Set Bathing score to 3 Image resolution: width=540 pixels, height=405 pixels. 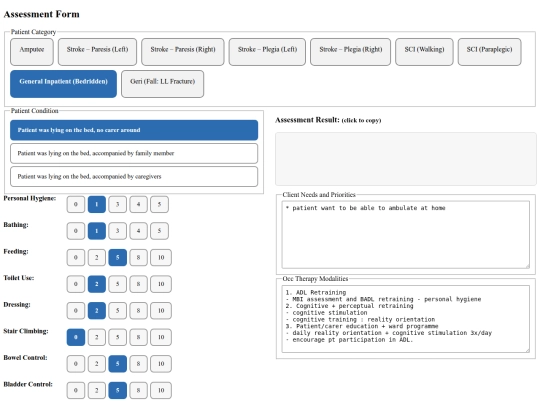(117, 231)
